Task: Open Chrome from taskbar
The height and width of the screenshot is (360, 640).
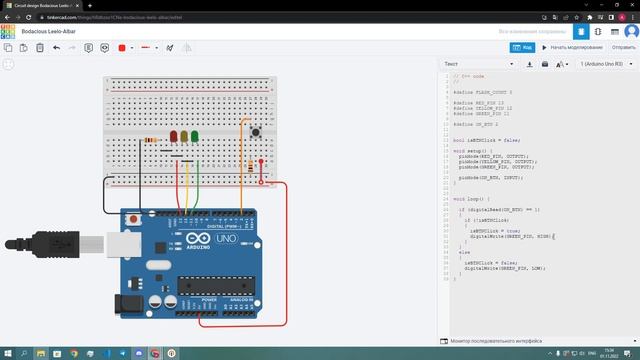Action: 73,353
